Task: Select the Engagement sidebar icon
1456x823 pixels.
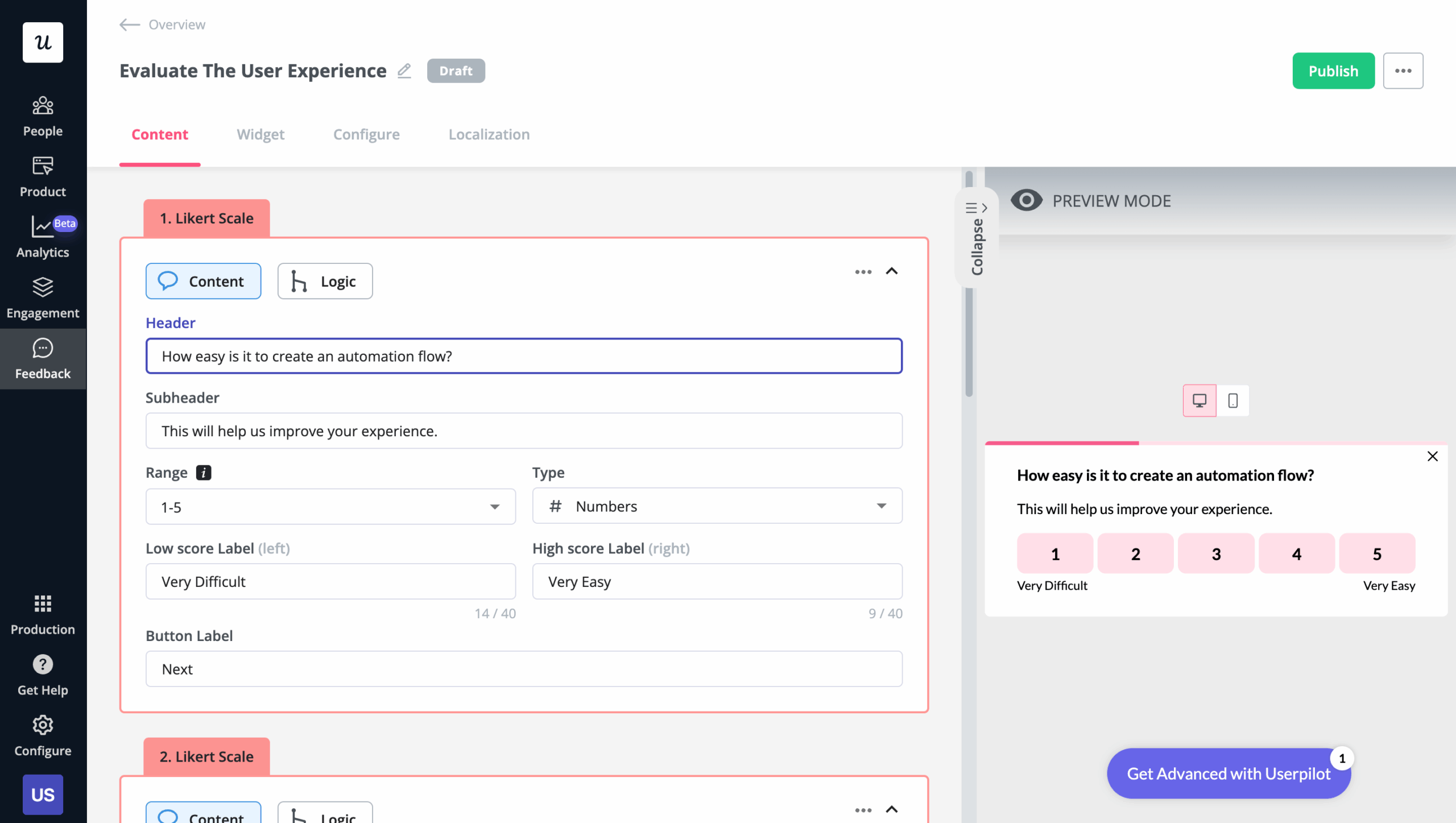Action: (43, 297)
